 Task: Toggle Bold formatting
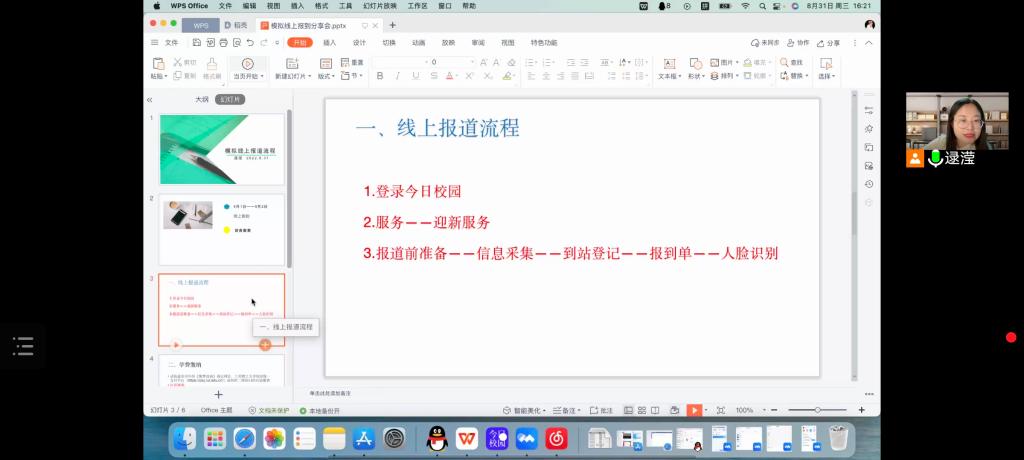pyautogui.click(x=379, y=76)
